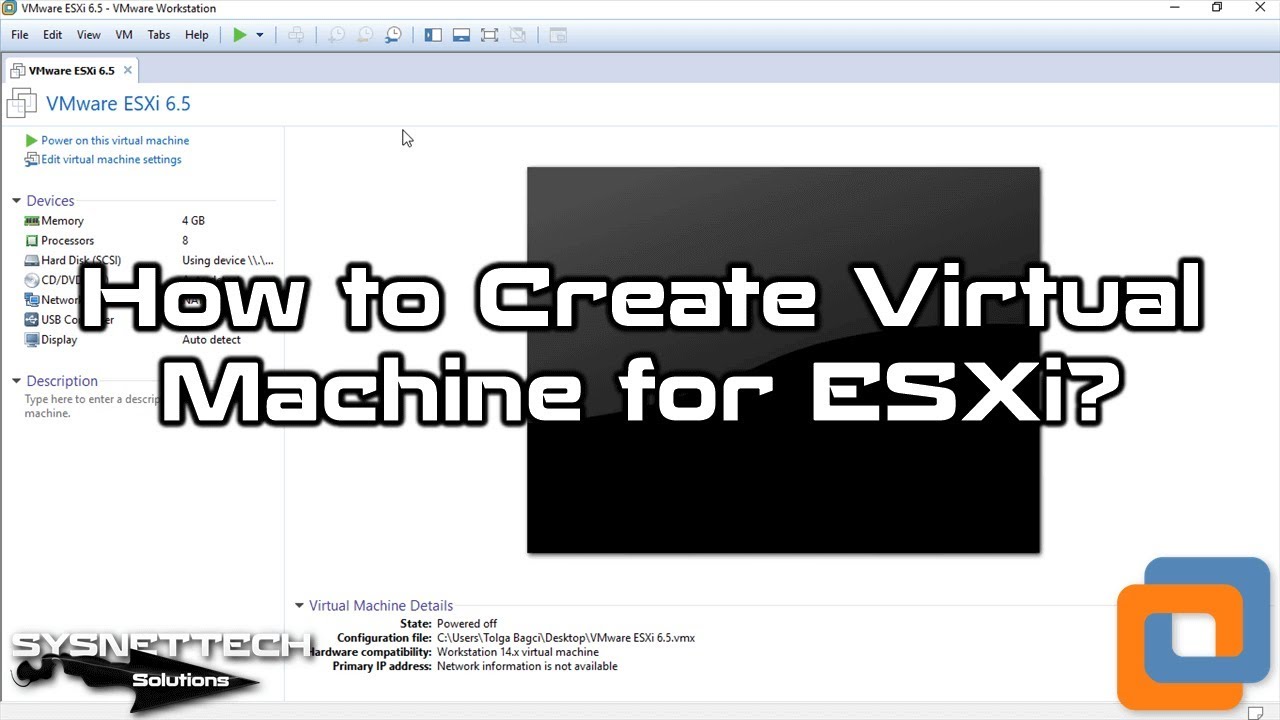This screenshot has height=720, width=1280.
Task: Click the Network information is not available text
Action: [527, 666]
